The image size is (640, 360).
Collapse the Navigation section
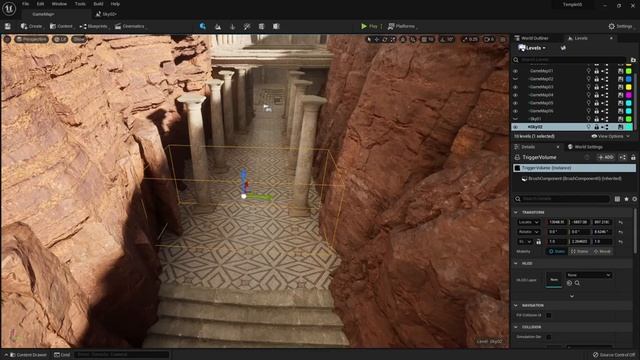tap(516, 306)
